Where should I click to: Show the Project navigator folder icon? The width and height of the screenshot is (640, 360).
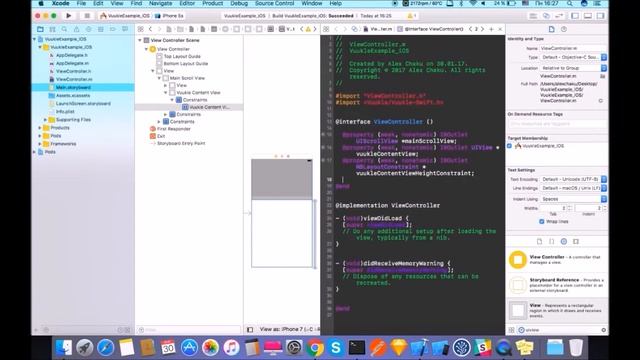point(40,29)
